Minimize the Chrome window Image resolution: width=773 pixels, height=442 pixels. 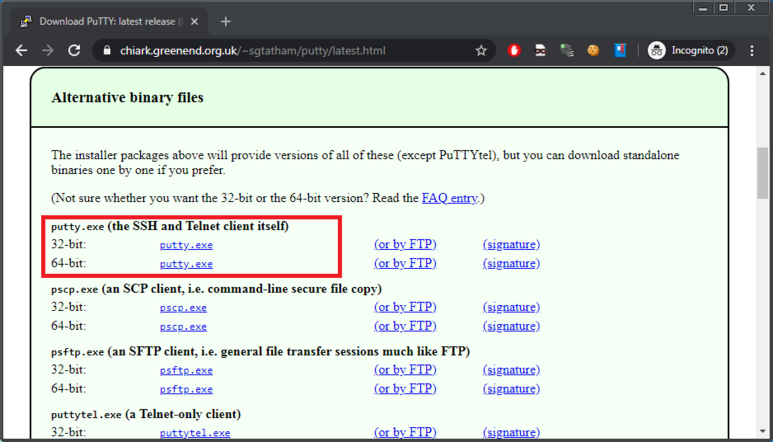coord(703,8)
